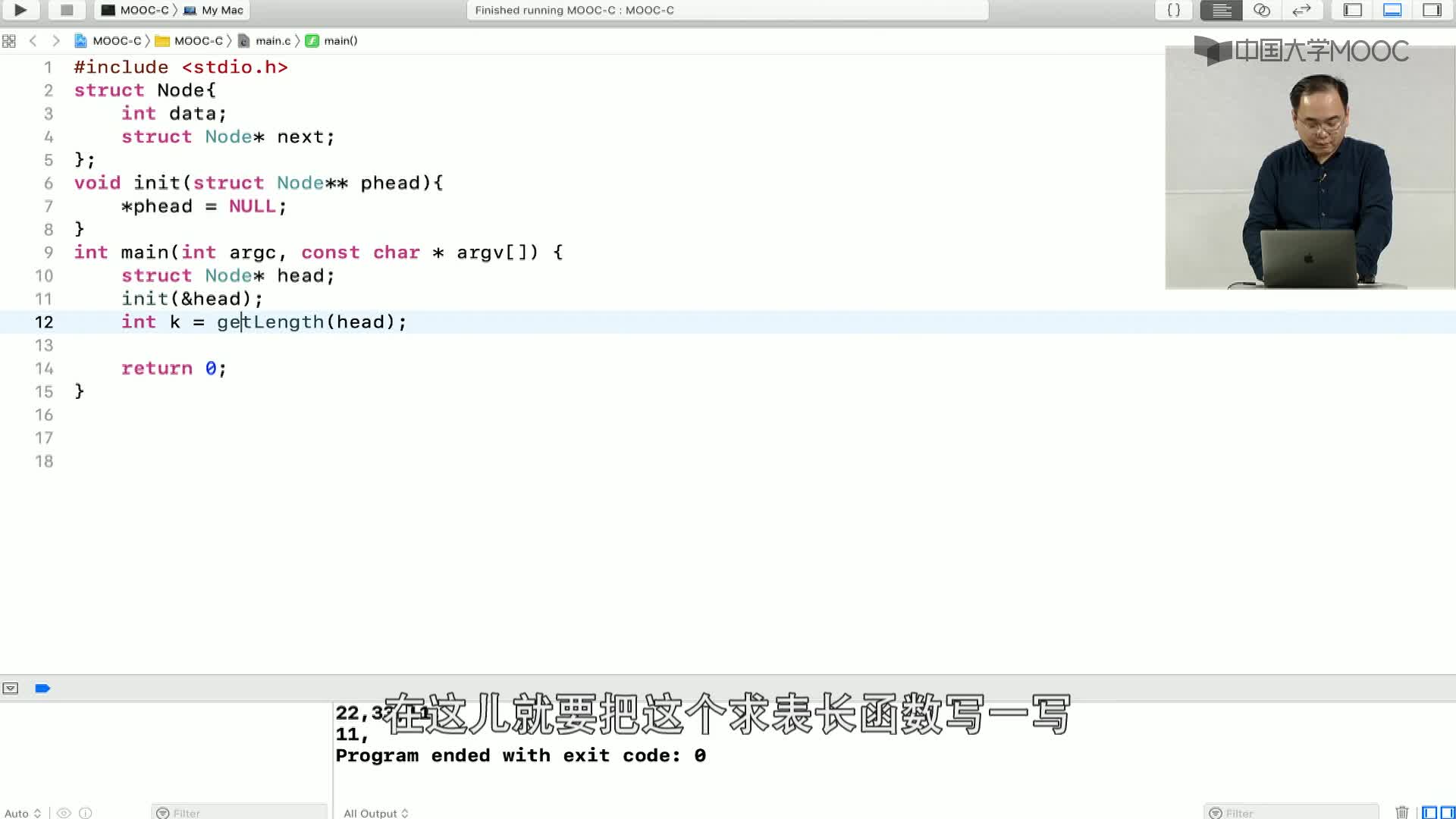Hide the debug area with toggle button
1456x819 pixels.
point(11,689)
